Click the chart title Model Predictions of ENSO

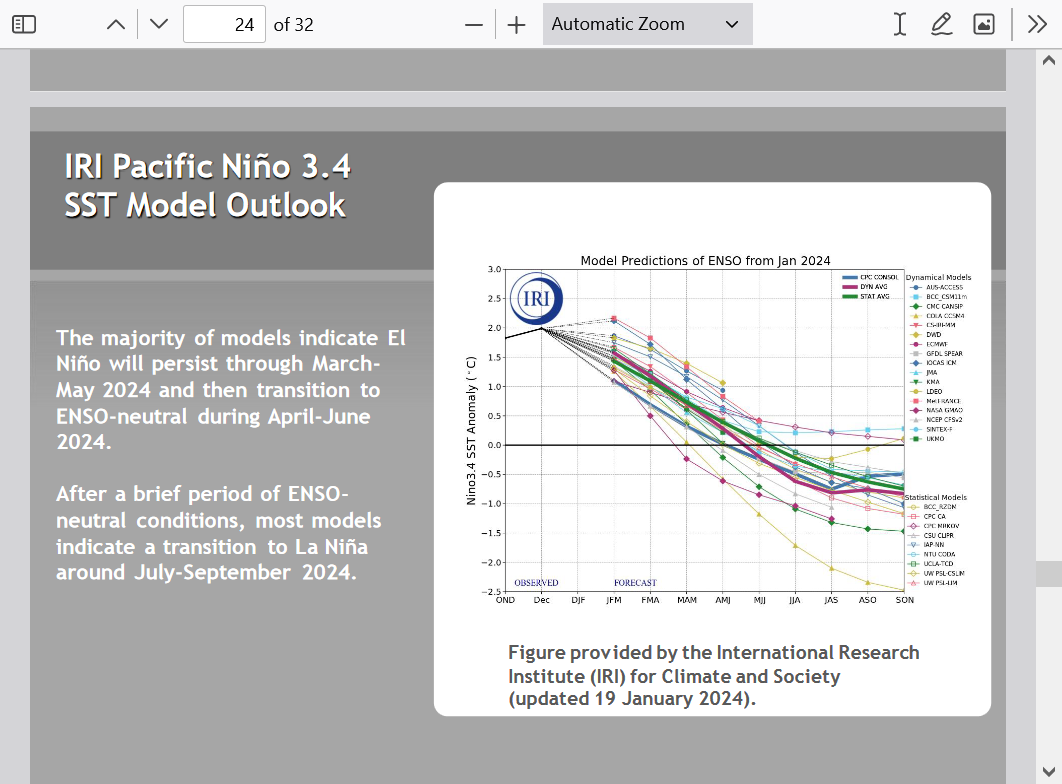tap(705, 260)
